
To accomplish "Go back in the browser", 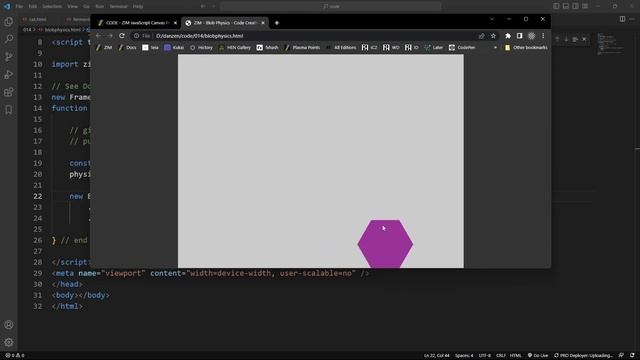I will click(98, 36).
